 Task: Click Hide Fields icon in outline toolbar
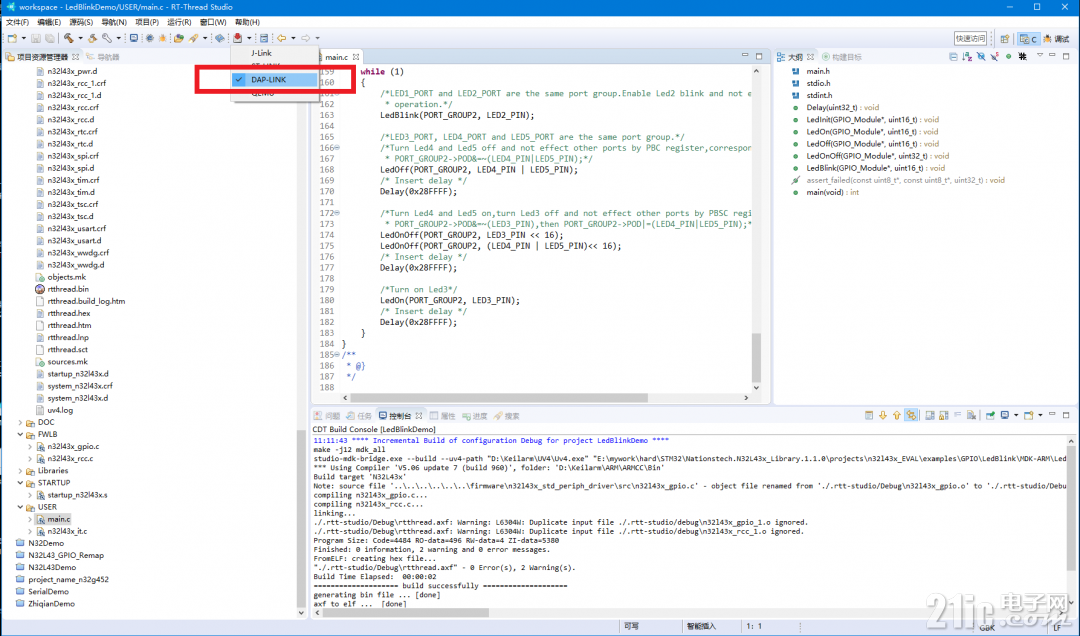point(981,57)
